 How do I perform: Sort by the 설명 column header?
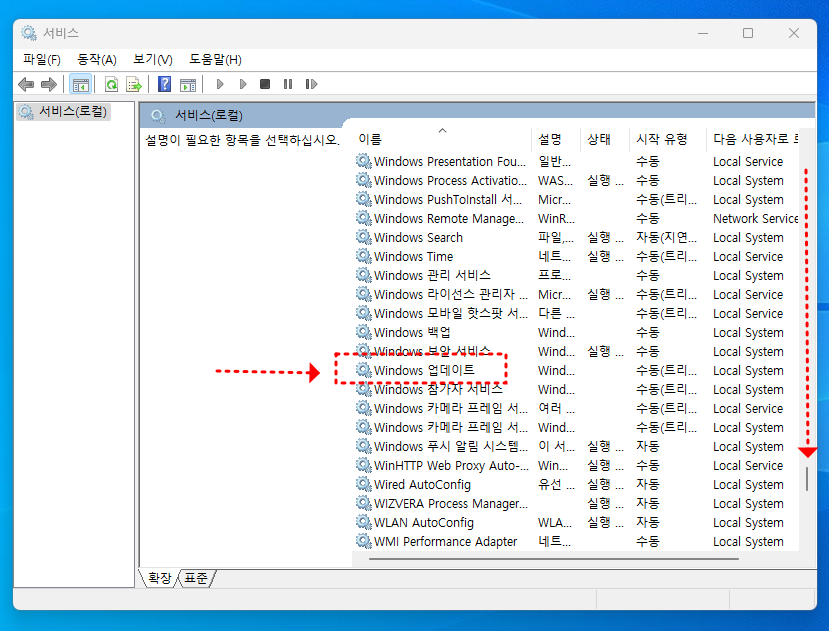pyautogui.click(x=556, y=139)
